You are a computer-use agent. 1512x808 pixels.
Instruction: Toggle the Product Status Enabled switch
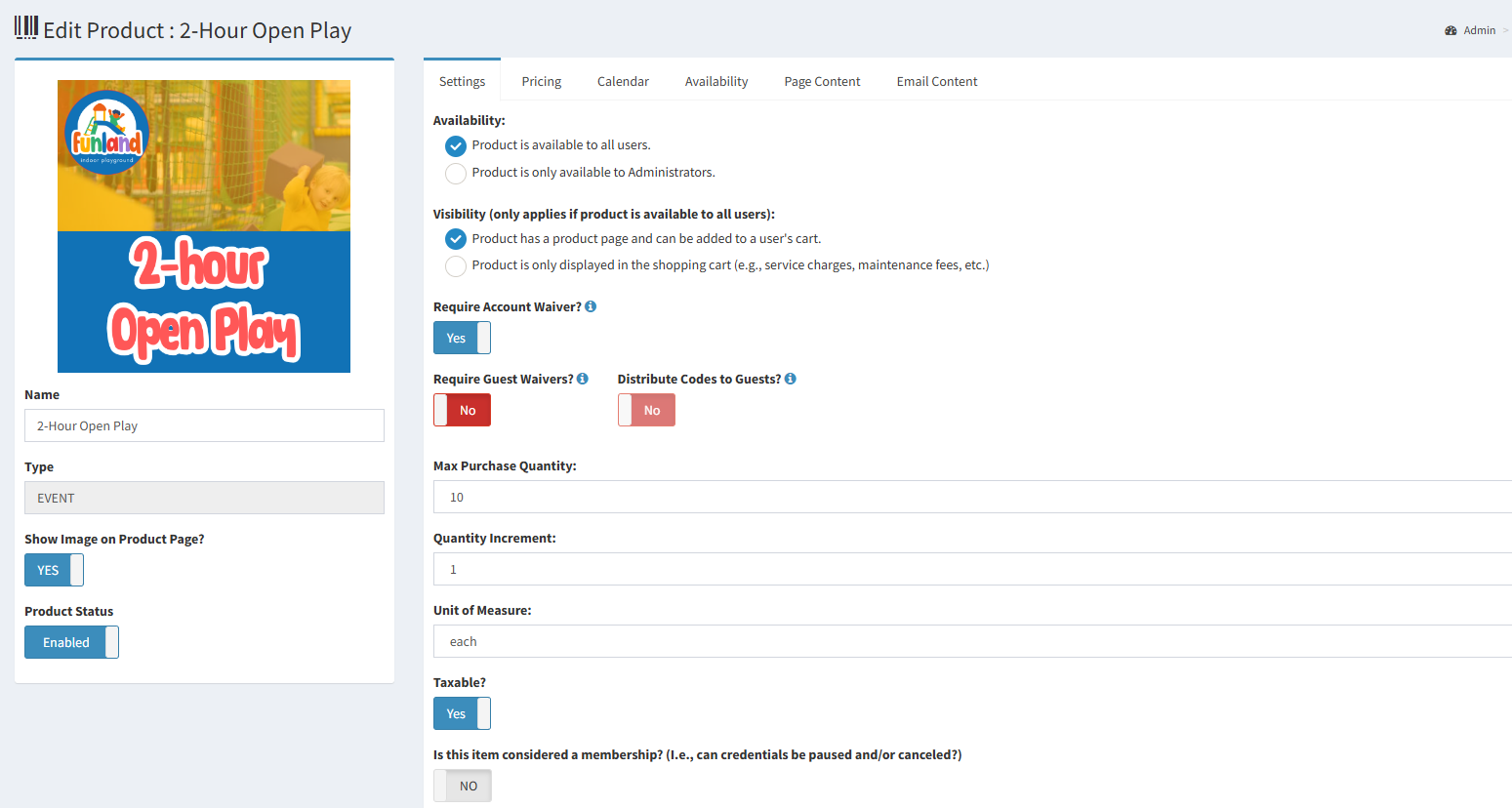click(71, 642)
